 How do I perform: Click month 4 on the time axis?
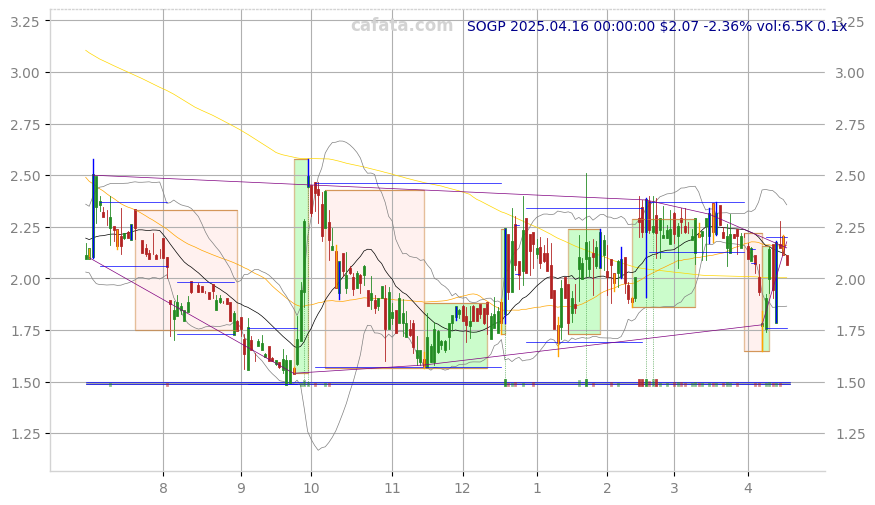[x=748, y=488]
